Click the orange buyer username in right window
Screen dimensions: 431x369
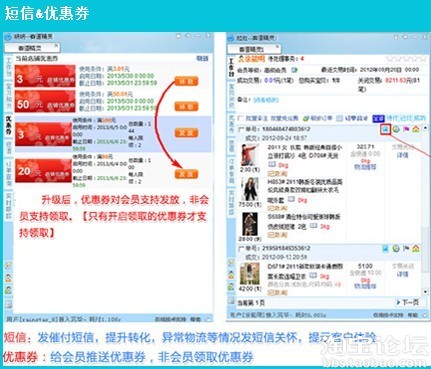[x=255, y=59]
